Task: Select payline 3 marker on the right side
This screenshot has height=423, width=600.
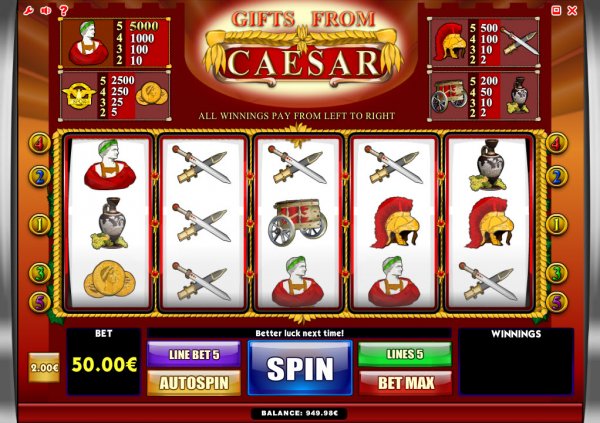Action: click(x=557, y=273)
